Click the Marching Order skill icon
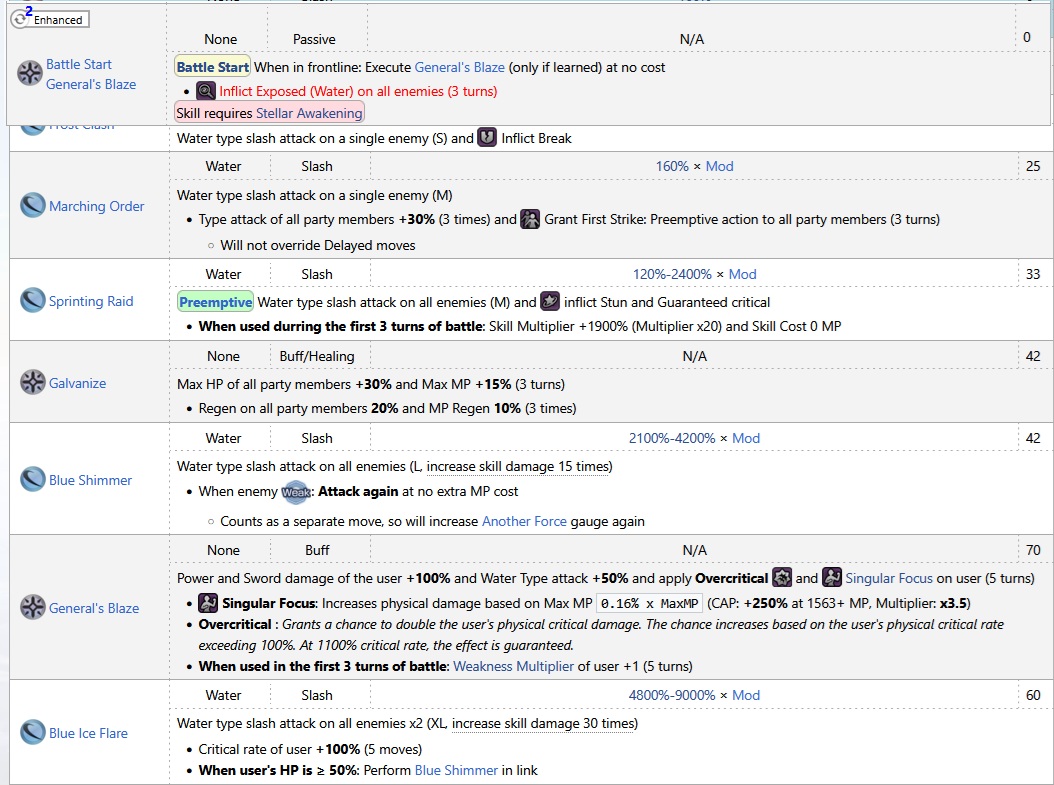The width and height of the screenshot is (1054, 785). click(x=33, y=206)
